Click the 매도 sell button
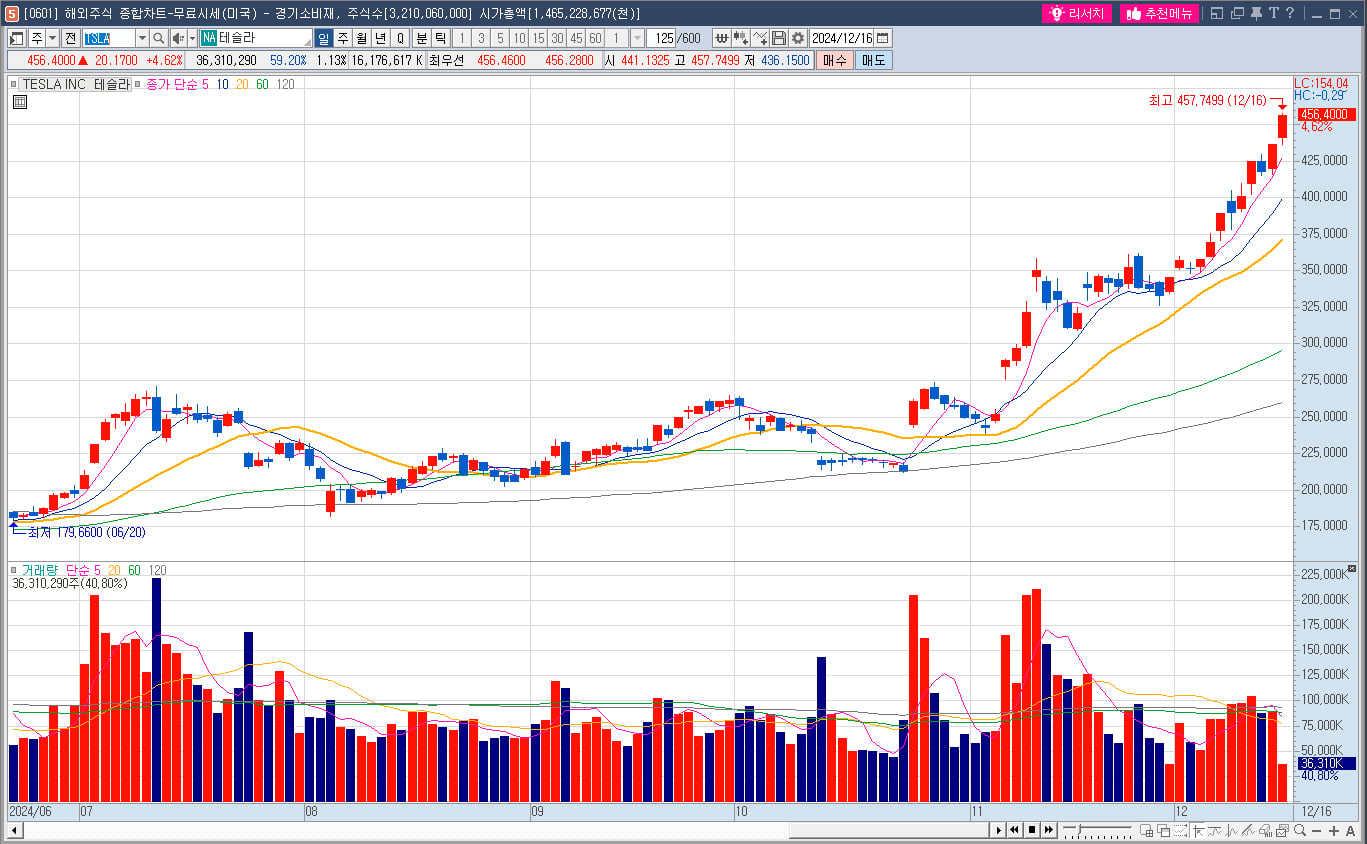Viewport: 1367px width, 844px height. point(873,60)
